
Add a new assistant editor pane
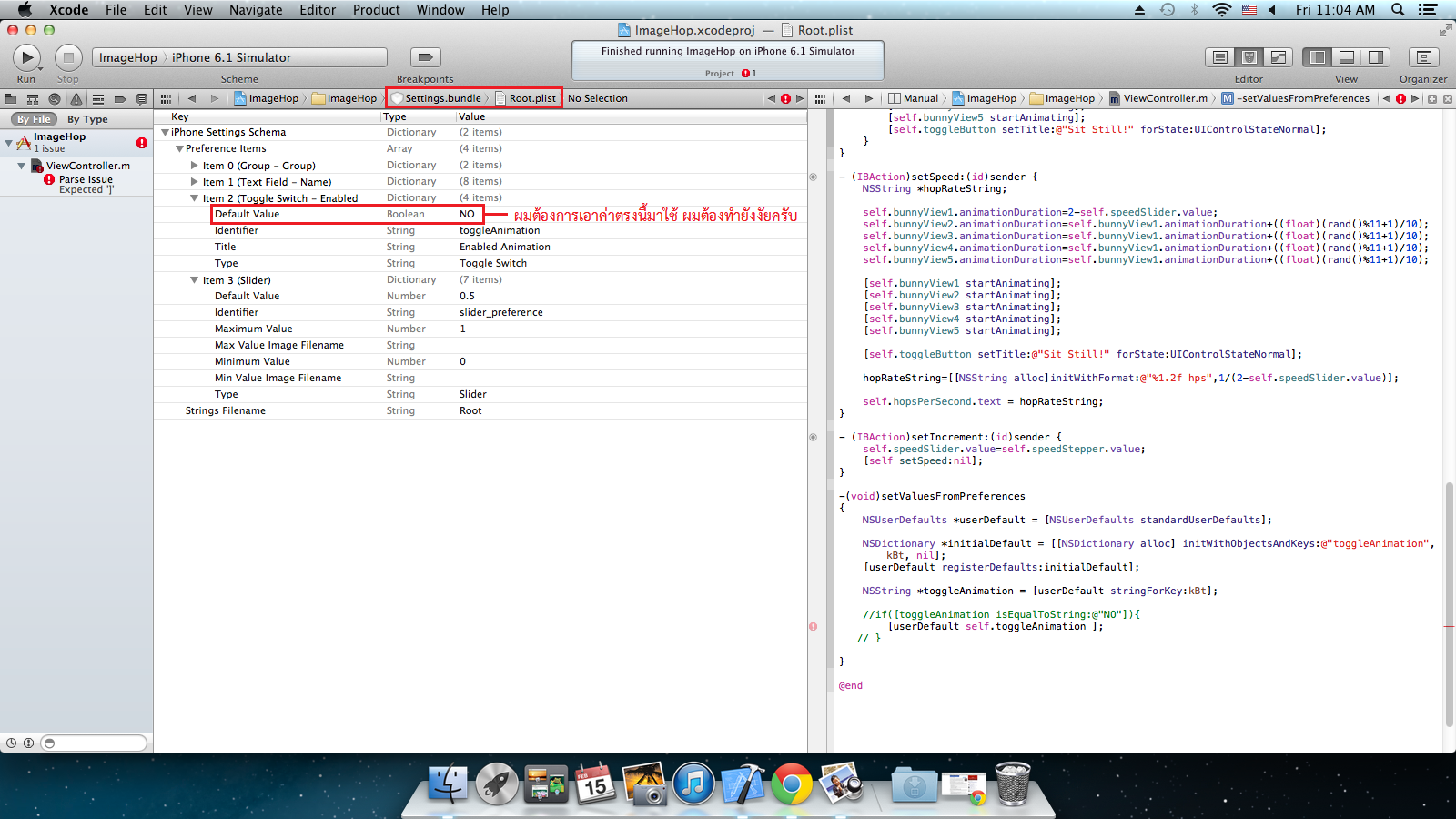[1432, 98]
